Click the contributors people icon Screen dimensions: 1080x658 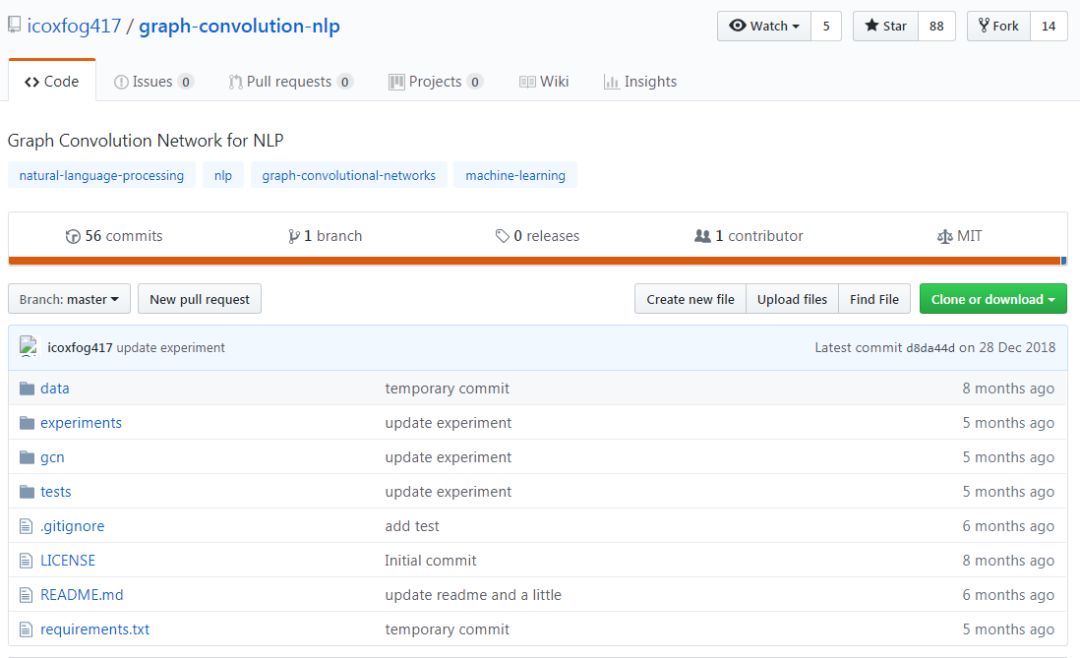tap(702, 236)
